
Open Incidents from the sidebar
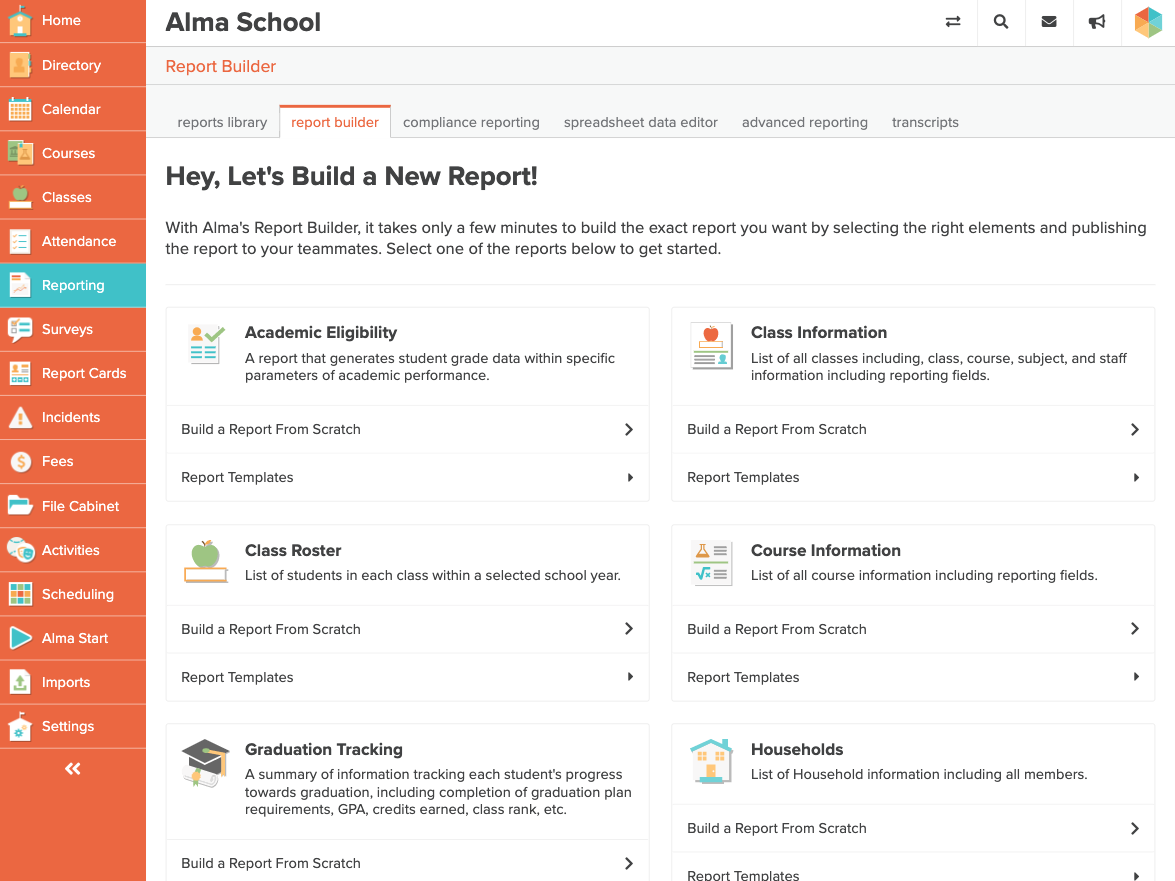[72, 417]
